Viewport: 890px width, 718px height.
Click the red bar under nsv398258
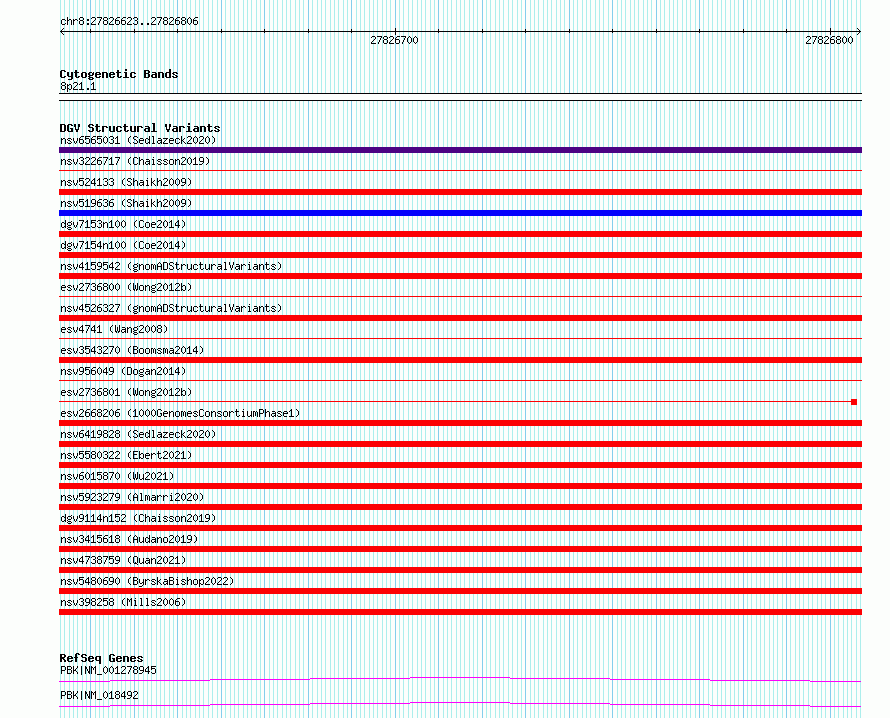point(460,612)
